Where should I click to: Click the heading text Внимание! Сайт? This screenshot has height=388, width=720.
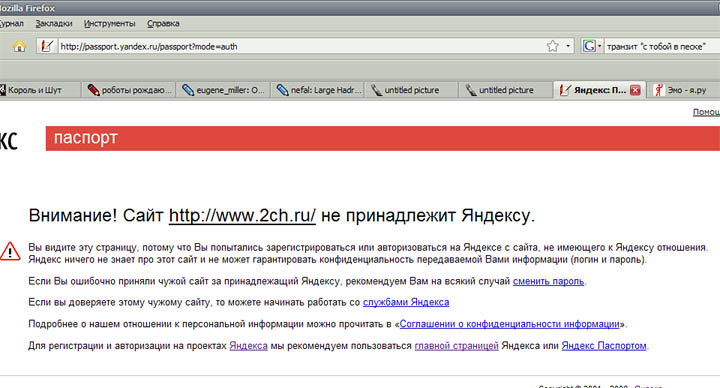click(96, 215)
